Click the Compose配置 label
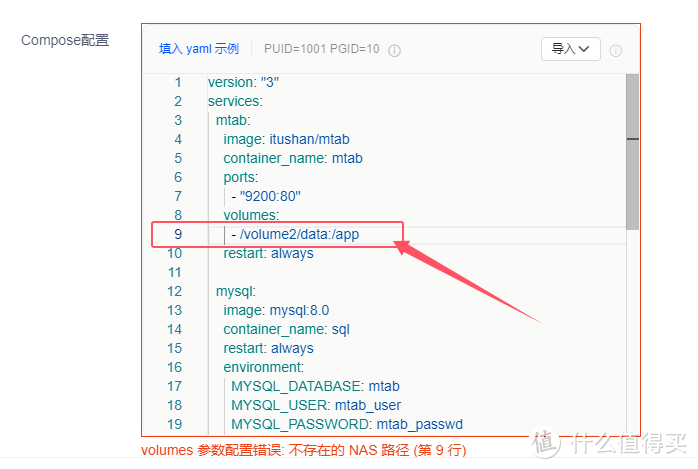Image resolution: width=698 pixels, height=469 pixels. [65, 40]
